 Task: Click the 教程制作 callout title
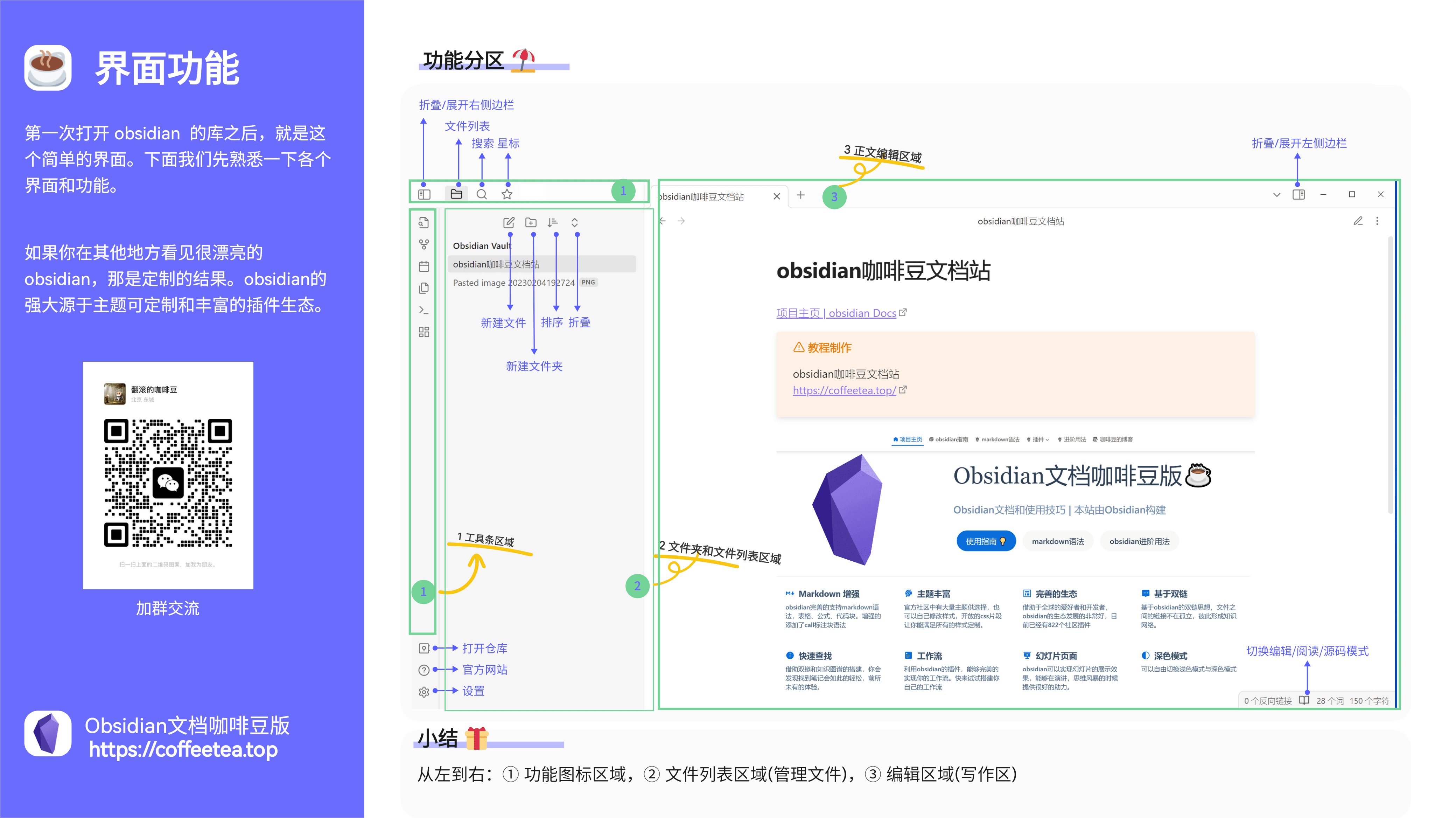(x=829, y=348)
